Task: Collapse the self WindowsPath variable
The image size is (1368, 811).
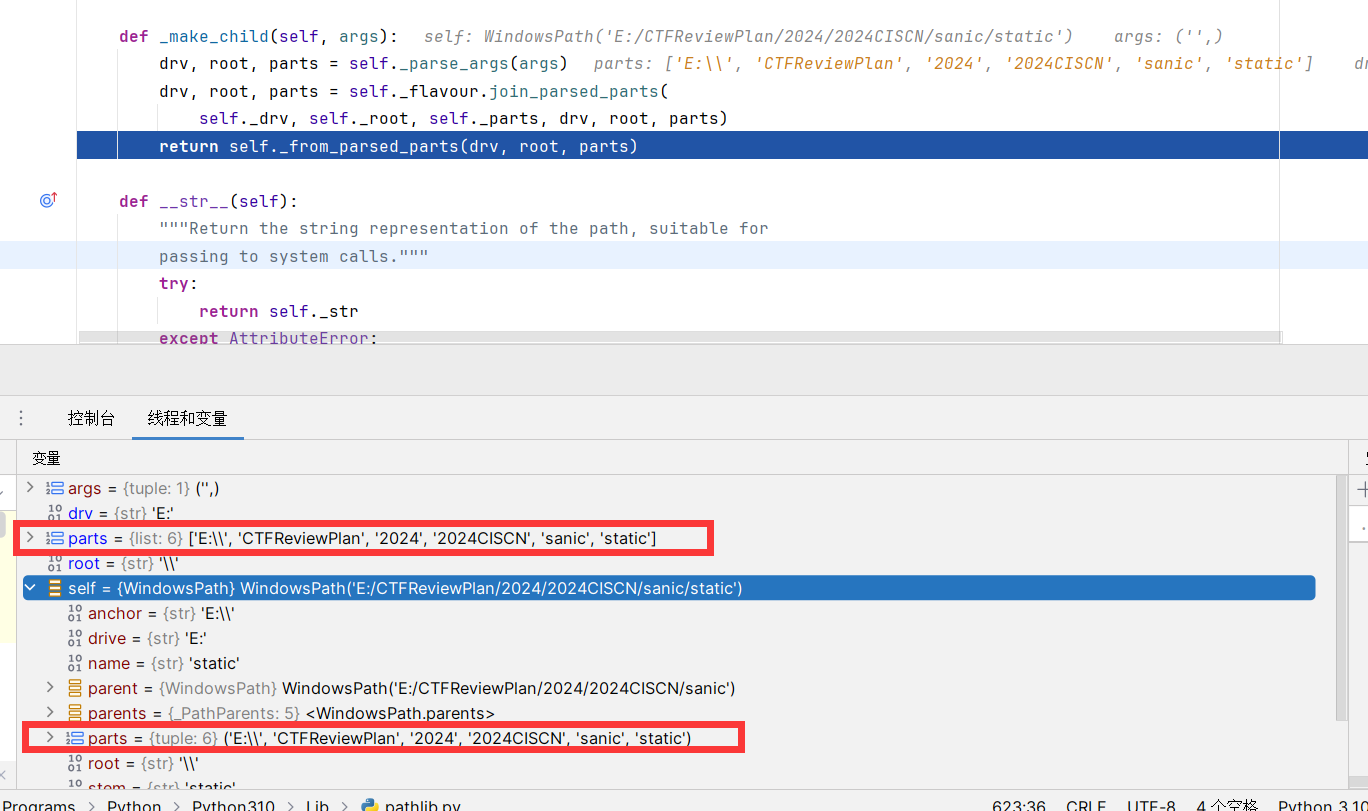Action: (x=30, y=588)
